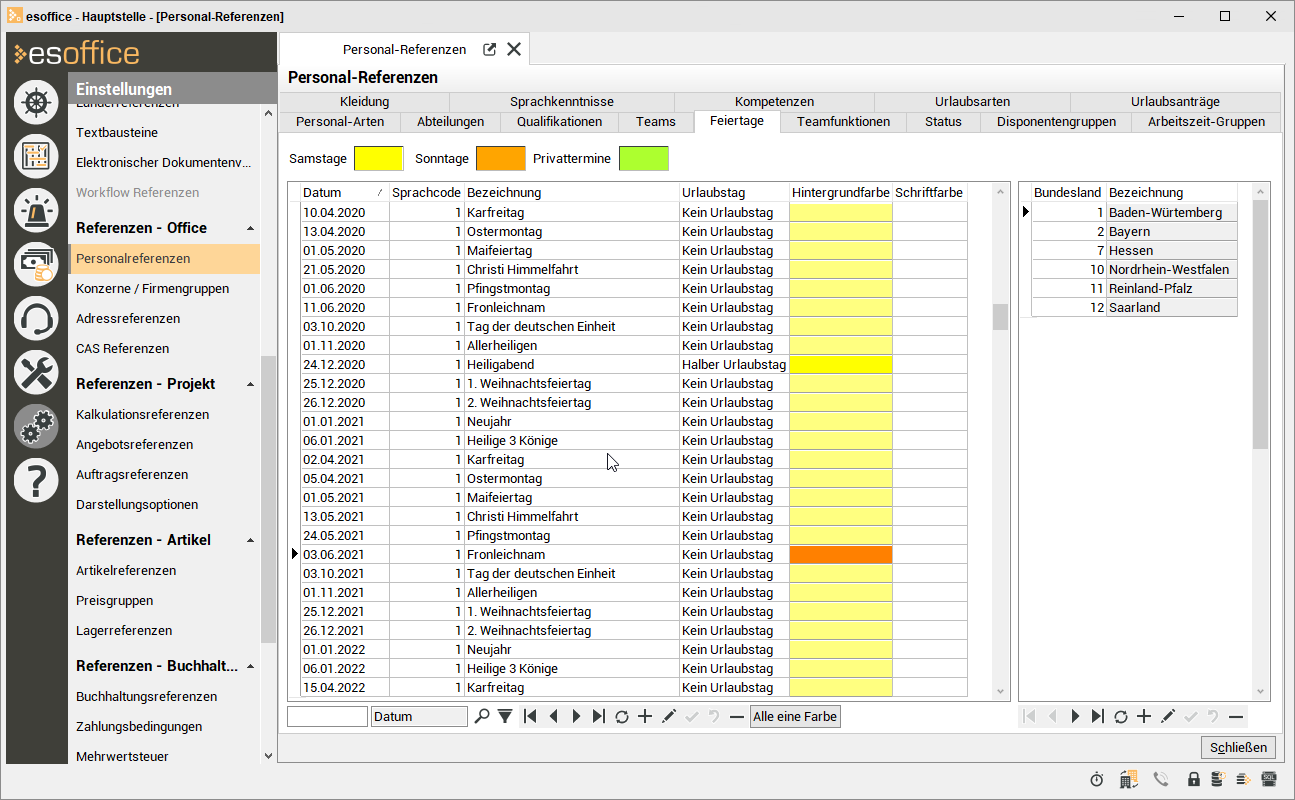The image size is (1295, 800).
Task: Edit selected Bundesland with pencil icon
Action: click(x=1167, y=716)
